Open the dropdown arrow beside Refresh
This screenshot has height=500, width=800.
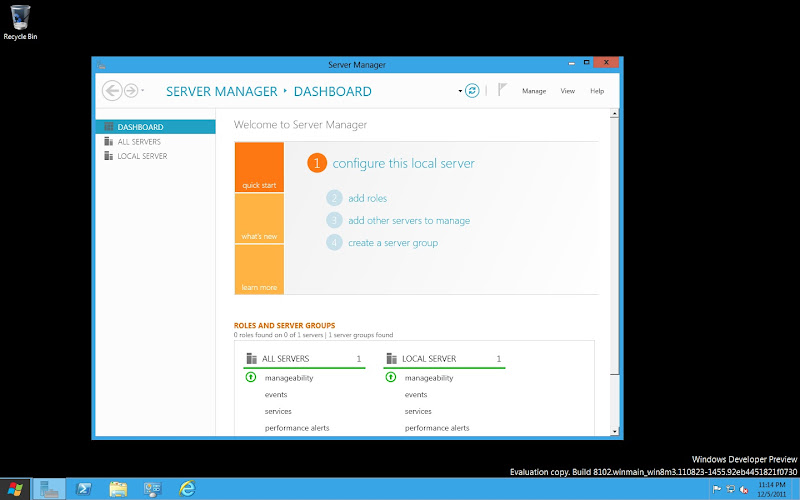tap(460, 91)
